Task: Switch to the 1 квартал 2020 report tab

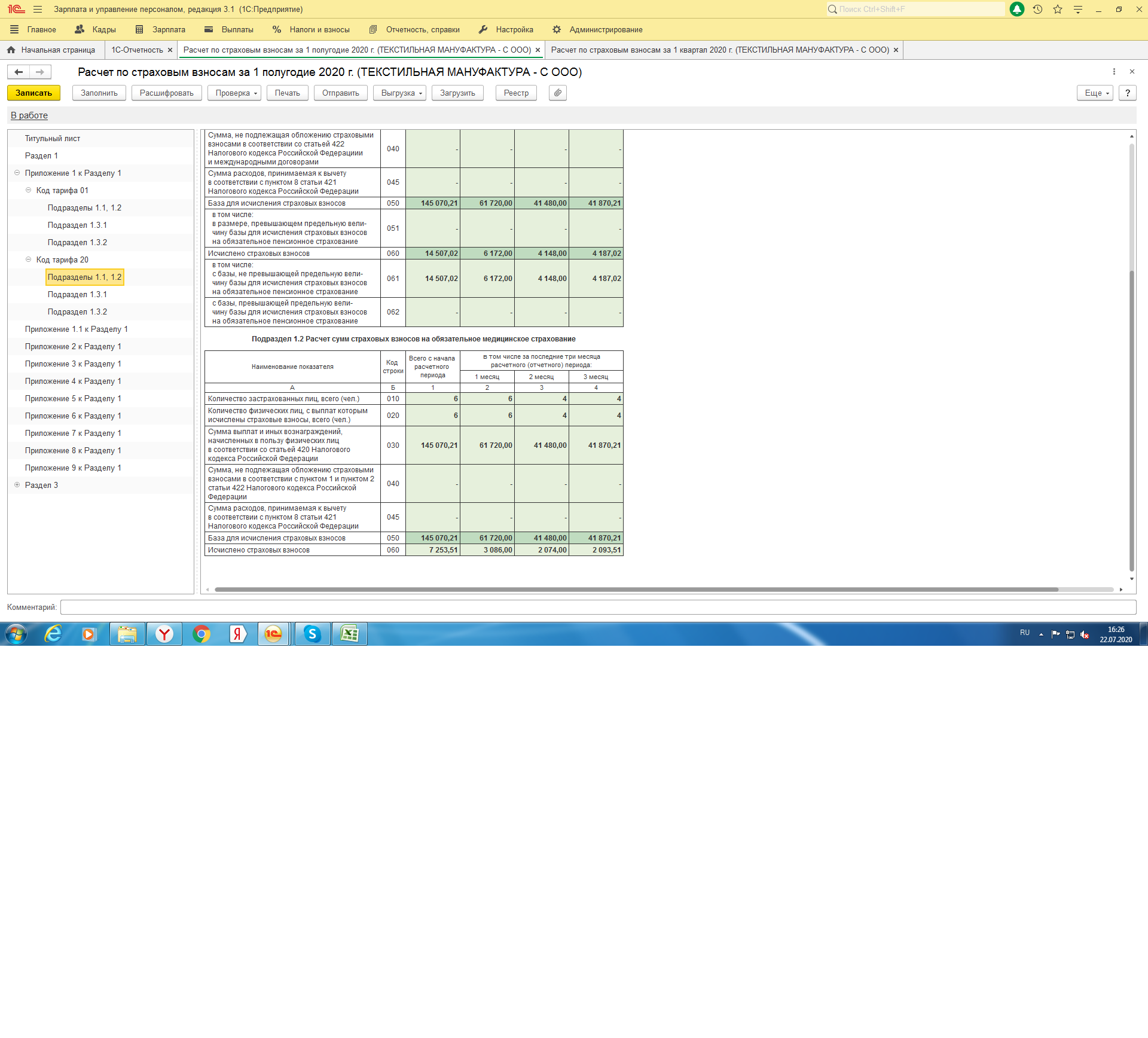Action: (x=720, y=50)
